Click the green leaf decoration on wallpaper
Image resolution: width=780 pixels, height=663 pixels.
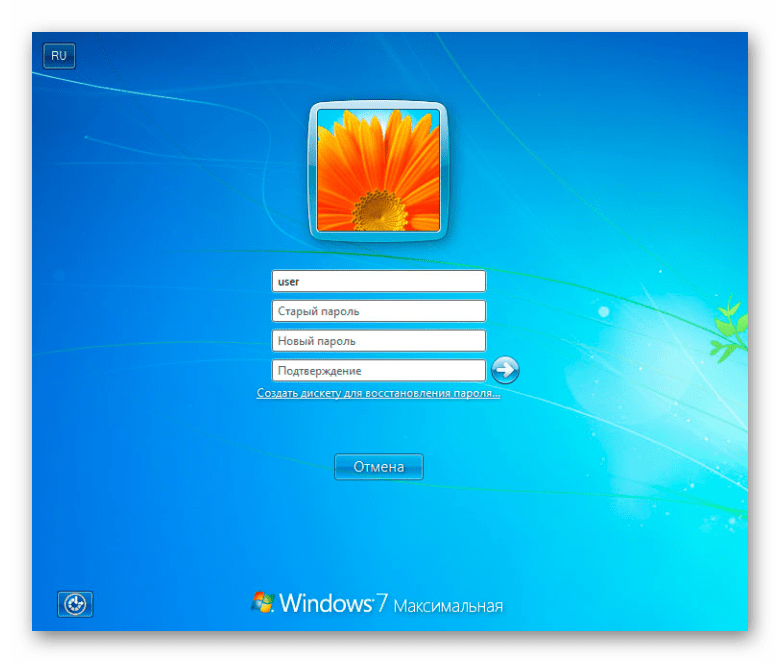727,326
